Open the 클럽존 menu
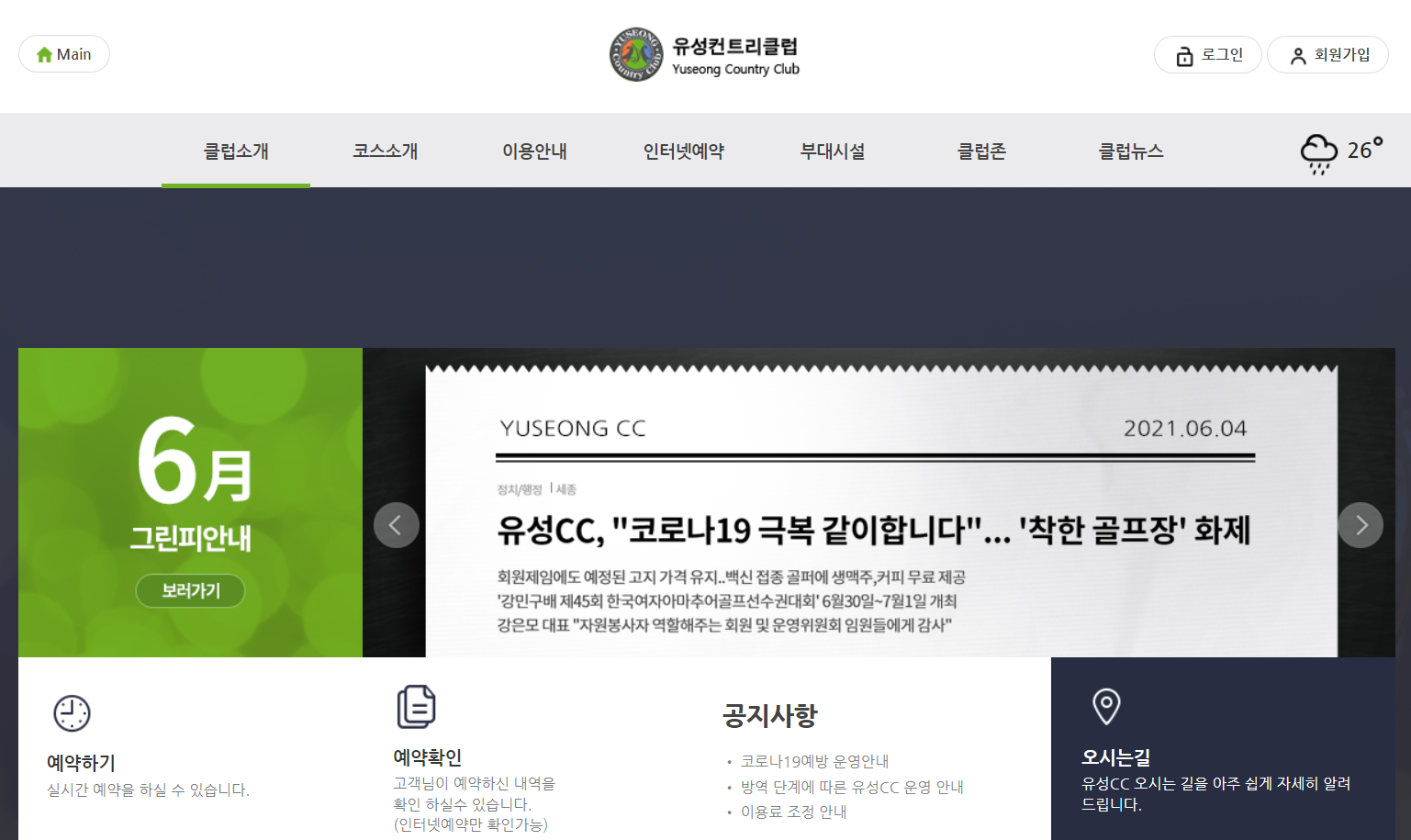 [982, 151]
